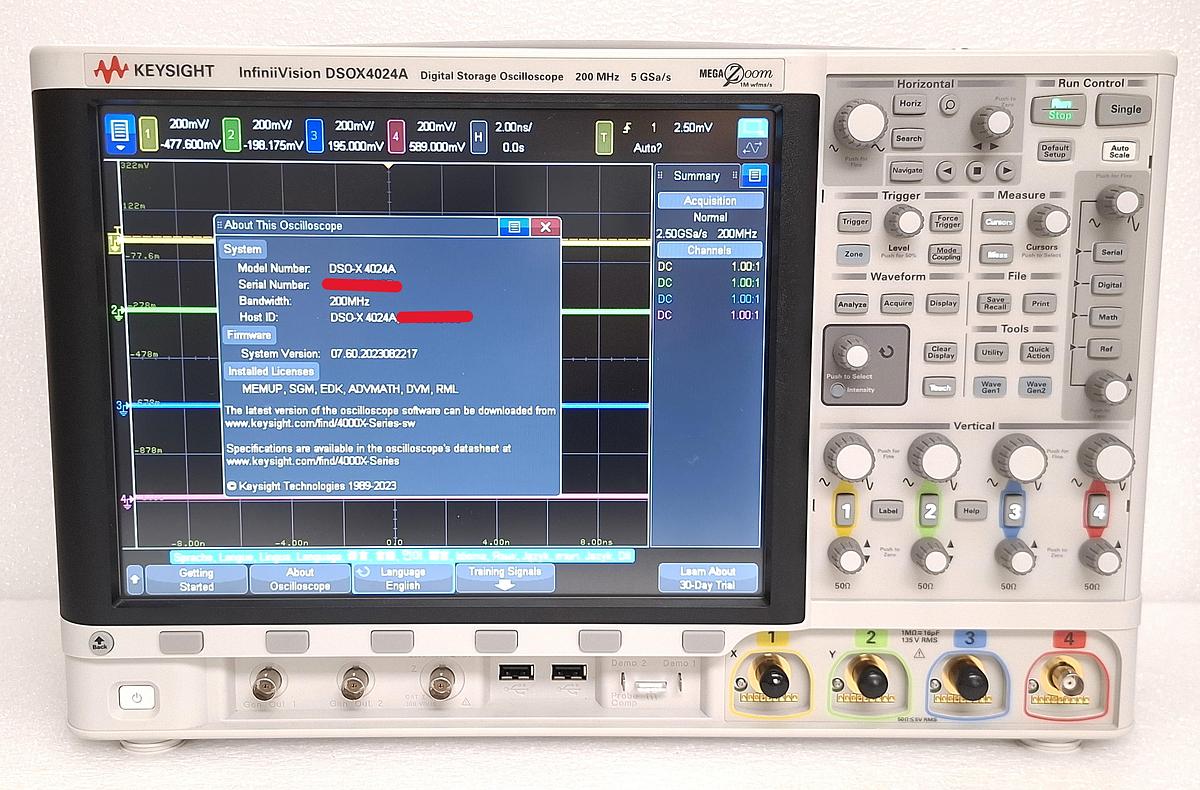The height and width of the screenshot is (790, 1200).
Task: Click the menu icon in the About dialog titlebar
Action: pyautogui.click(x=514, y=227)
